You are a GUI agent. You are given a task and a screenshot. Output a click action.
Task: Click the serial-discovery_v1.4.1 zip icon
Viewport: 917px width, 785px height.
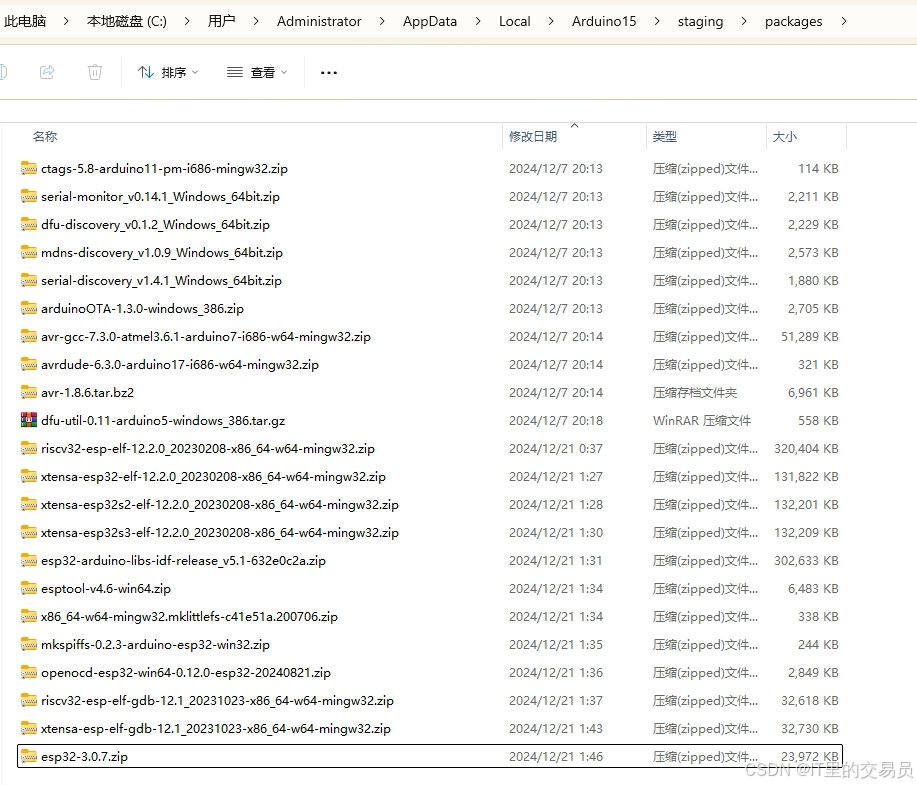point(29,281)
